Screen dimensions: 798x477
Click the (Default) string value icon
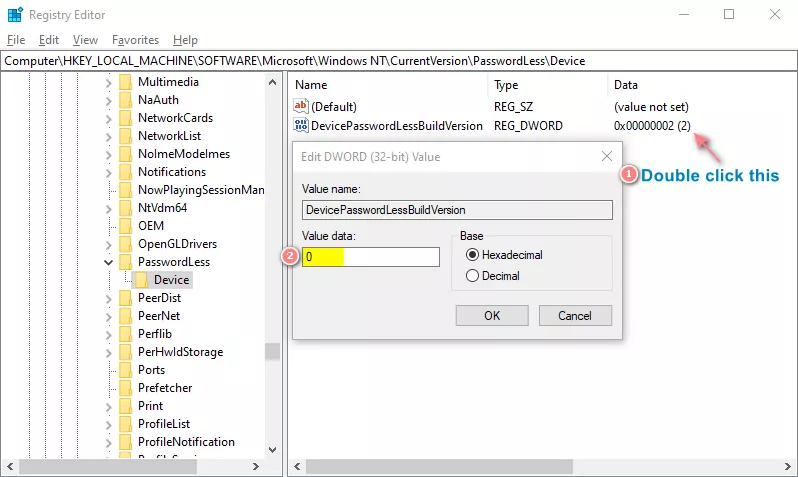click(x=300, y=106)
